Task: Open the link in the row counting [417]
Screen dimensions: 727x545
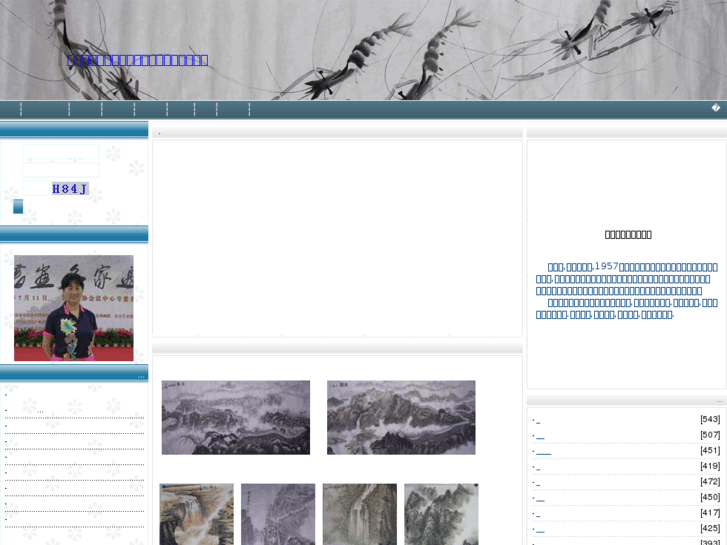Action: pos(538,516)
